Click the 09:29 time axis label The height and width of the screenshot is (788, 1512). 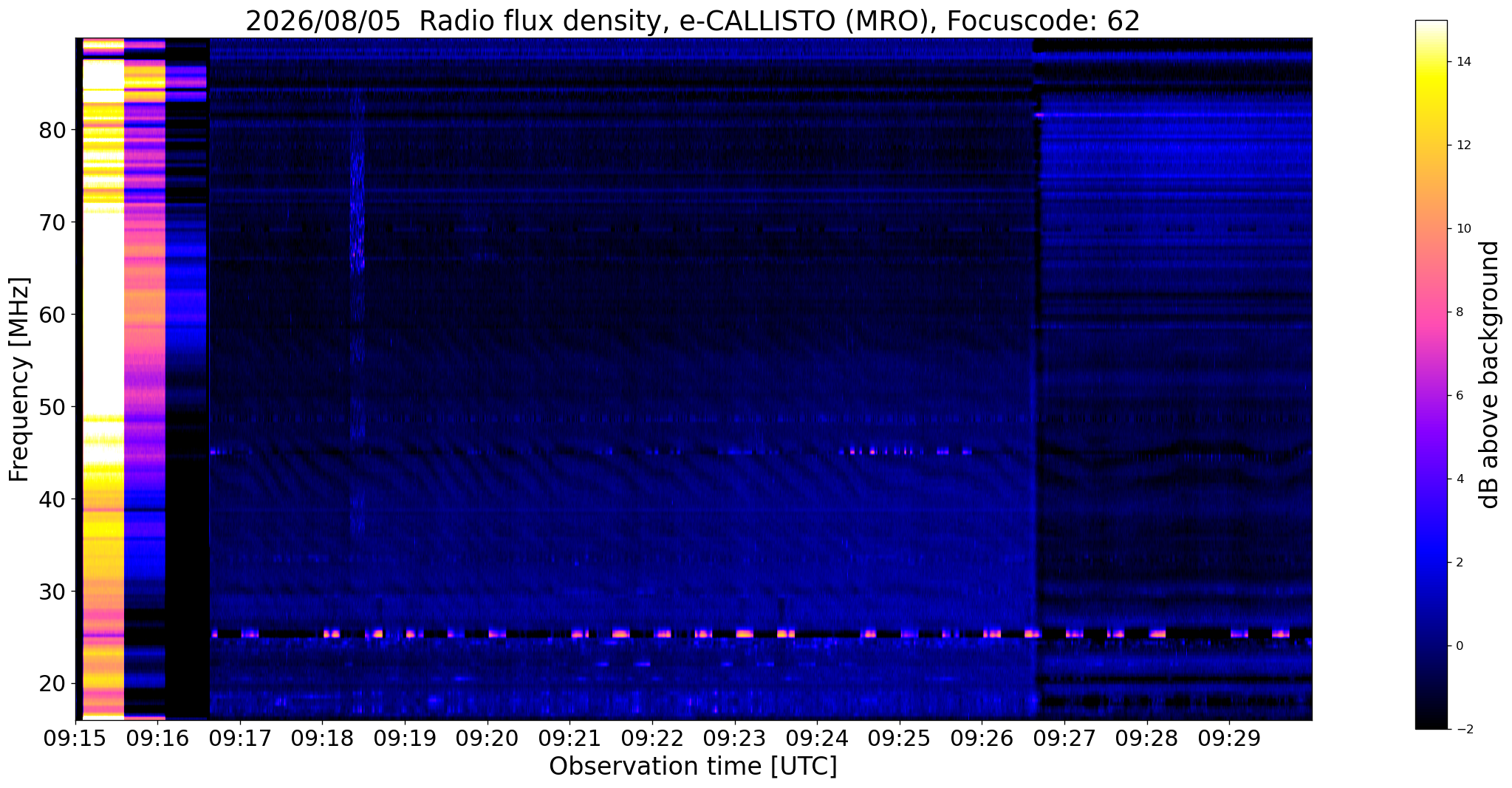click(x=1229, y=738)
